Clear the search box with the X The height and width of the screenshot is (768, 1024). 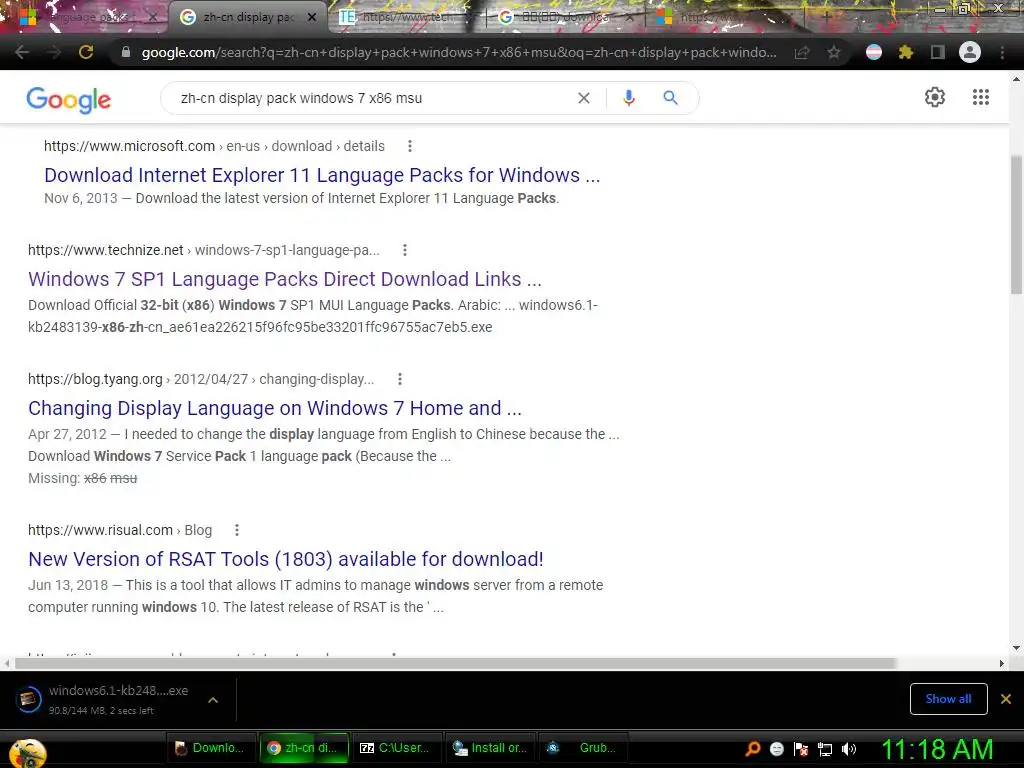pos(584,98)
